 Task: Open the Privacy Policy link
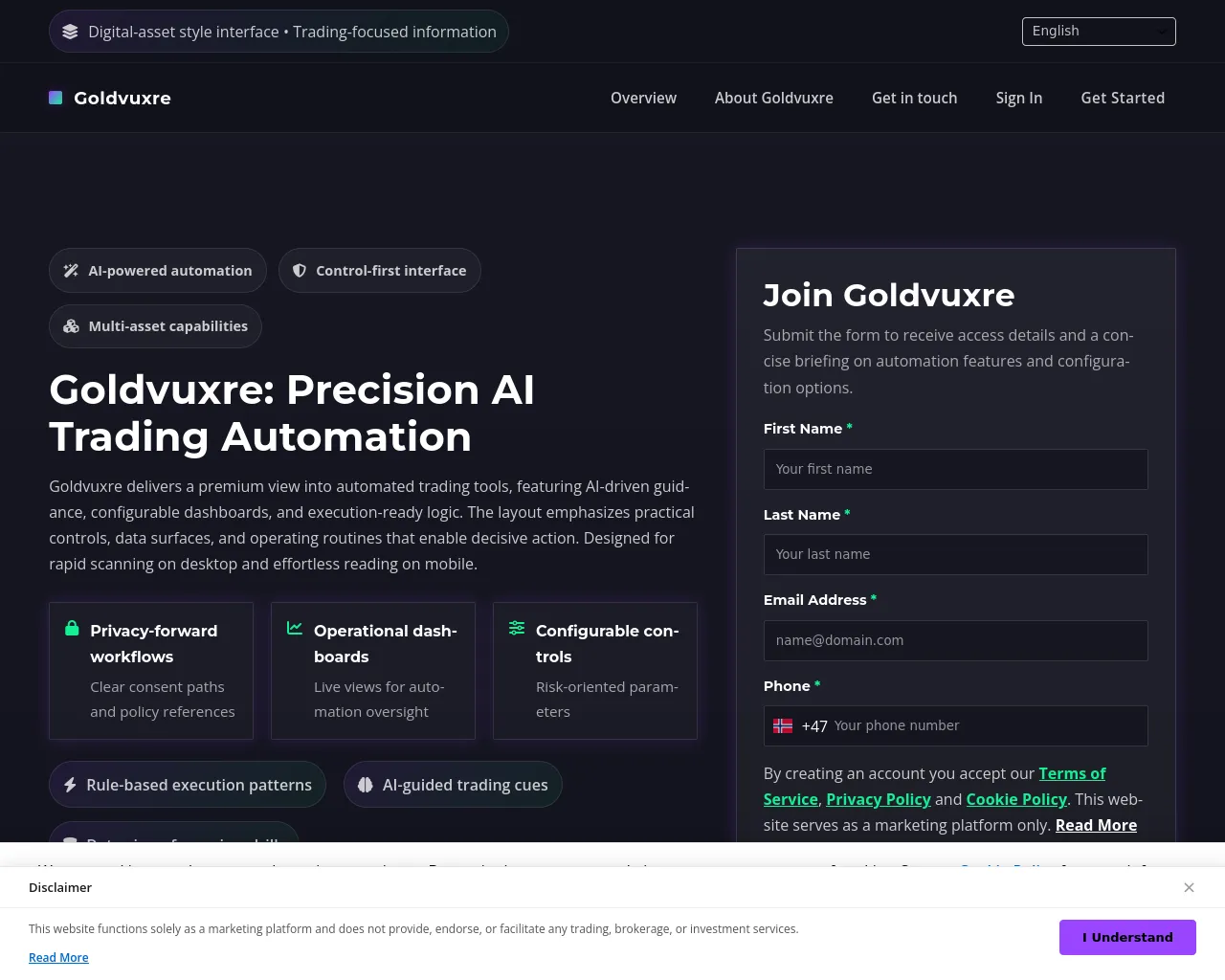click(x=879, y=799)
